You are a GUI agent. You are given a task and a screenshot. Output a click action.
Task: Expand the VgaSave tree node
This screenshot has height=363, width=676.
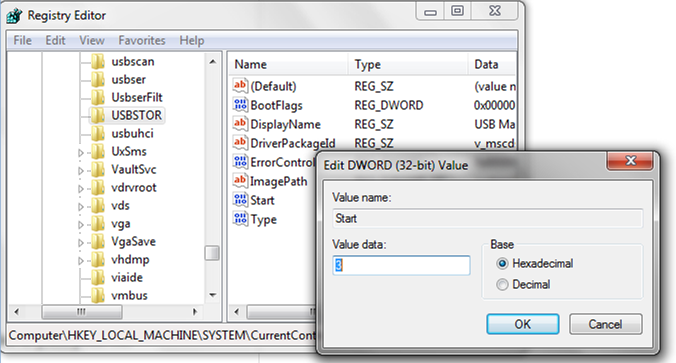81,243
